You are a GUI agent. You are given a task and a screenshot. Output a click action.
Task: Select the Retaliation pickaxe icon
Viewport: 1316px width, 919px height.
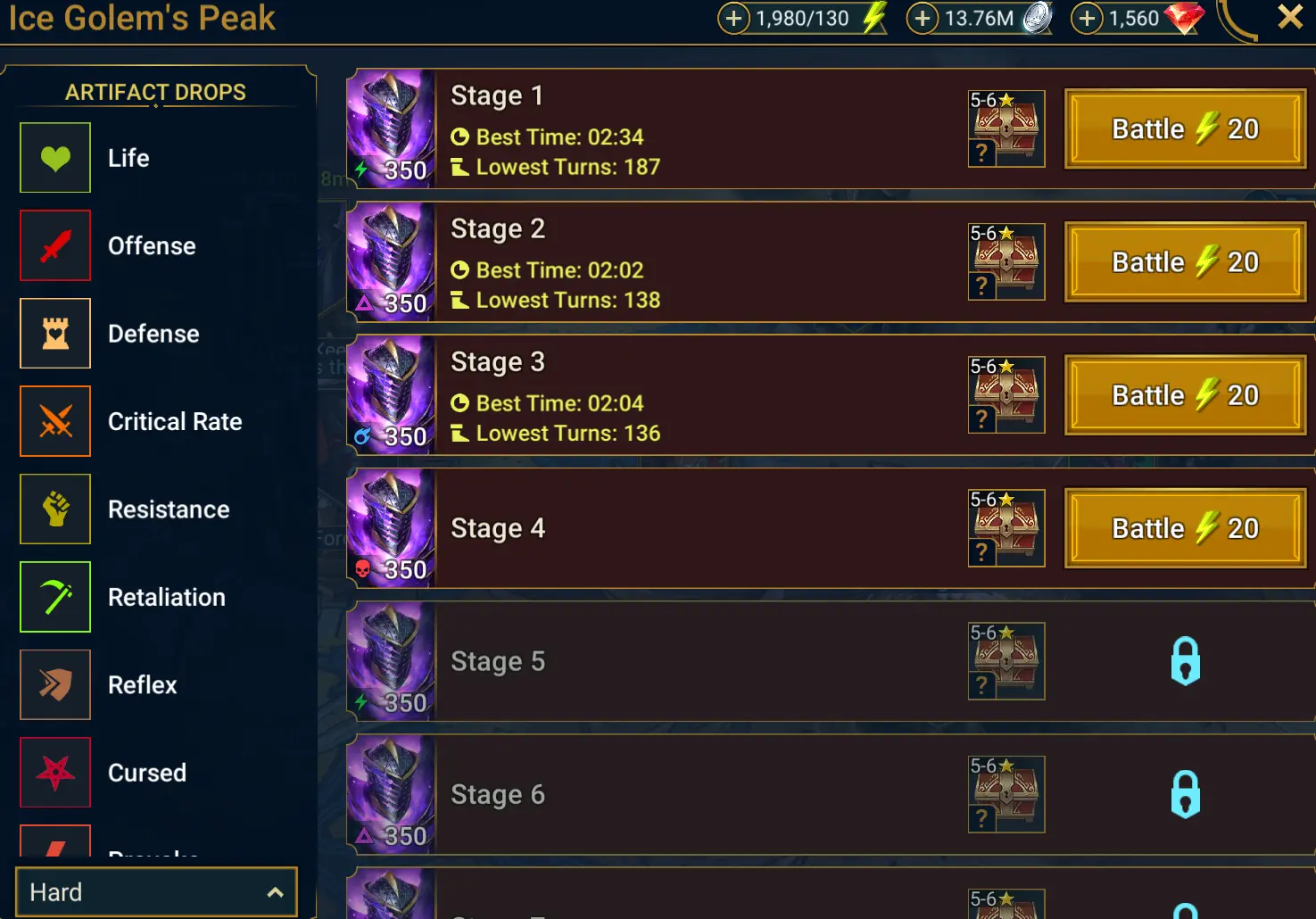pos(55,597)
